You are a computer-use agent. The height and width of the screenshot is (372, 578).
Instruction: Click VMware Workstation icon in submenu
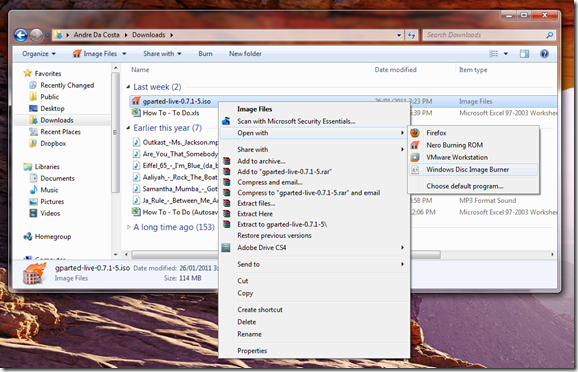pos(415,157)
